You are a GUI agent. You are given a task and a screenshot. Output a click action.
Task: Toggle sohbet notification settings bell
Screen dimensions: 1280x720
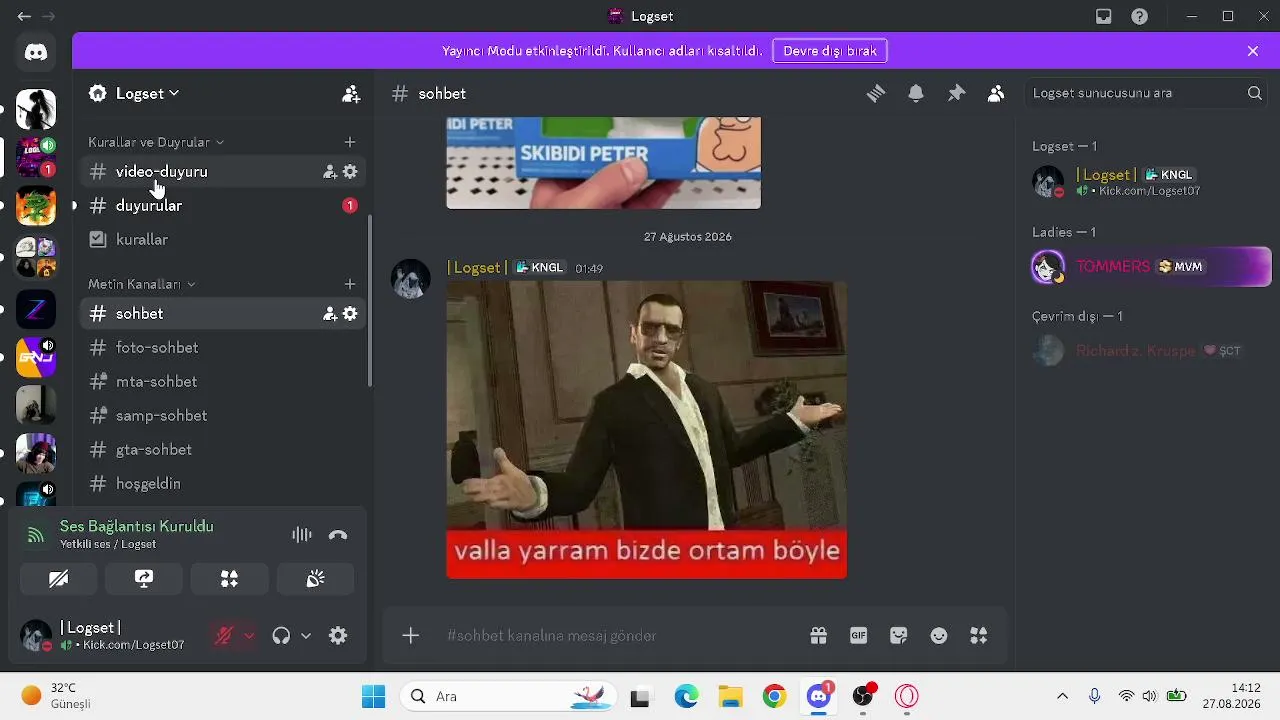pyautogui.click(x=916, y=93)
